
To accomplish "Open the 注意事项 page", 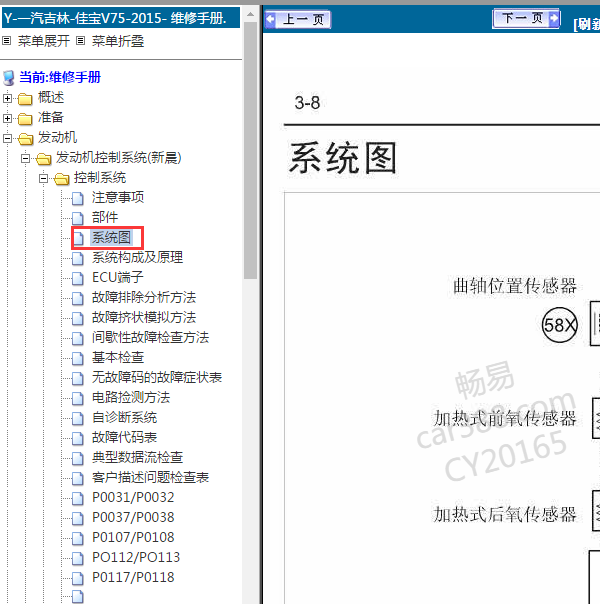I will click(118, 198).
